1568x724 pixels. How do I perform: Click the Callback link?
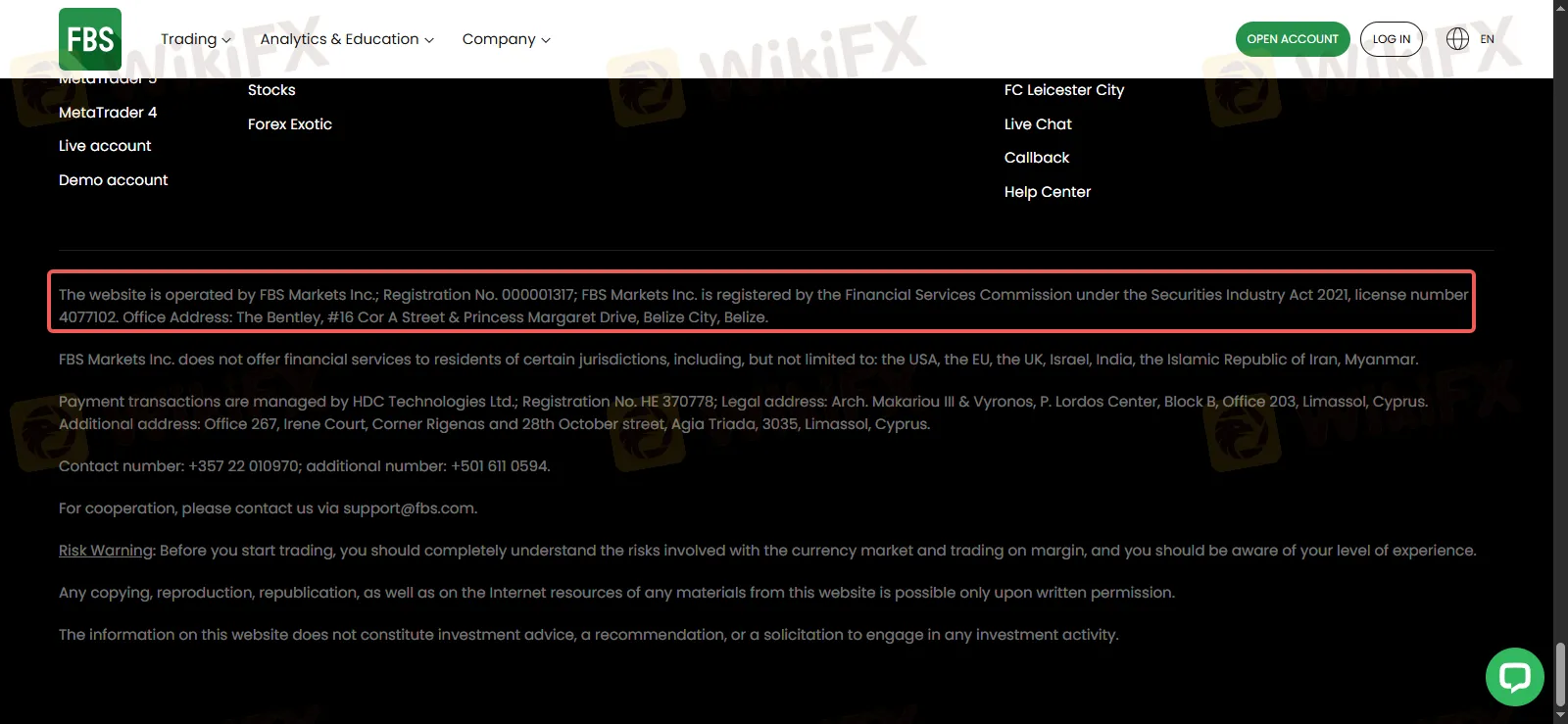pyautogui.click(x=1037, y=158)
